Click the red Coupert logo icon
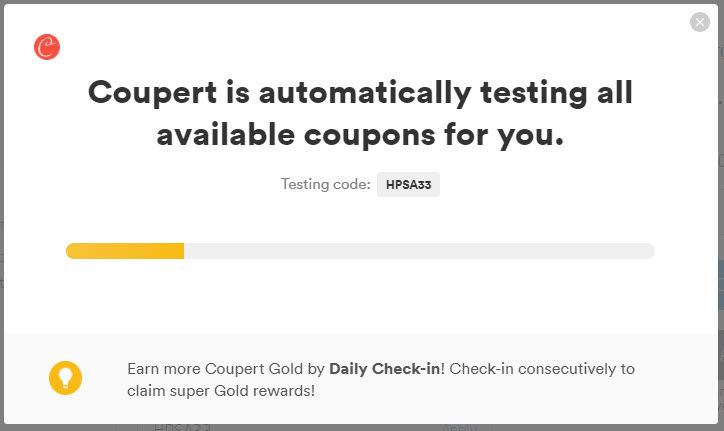Viewport: 724px width, 431px height. 47,47
